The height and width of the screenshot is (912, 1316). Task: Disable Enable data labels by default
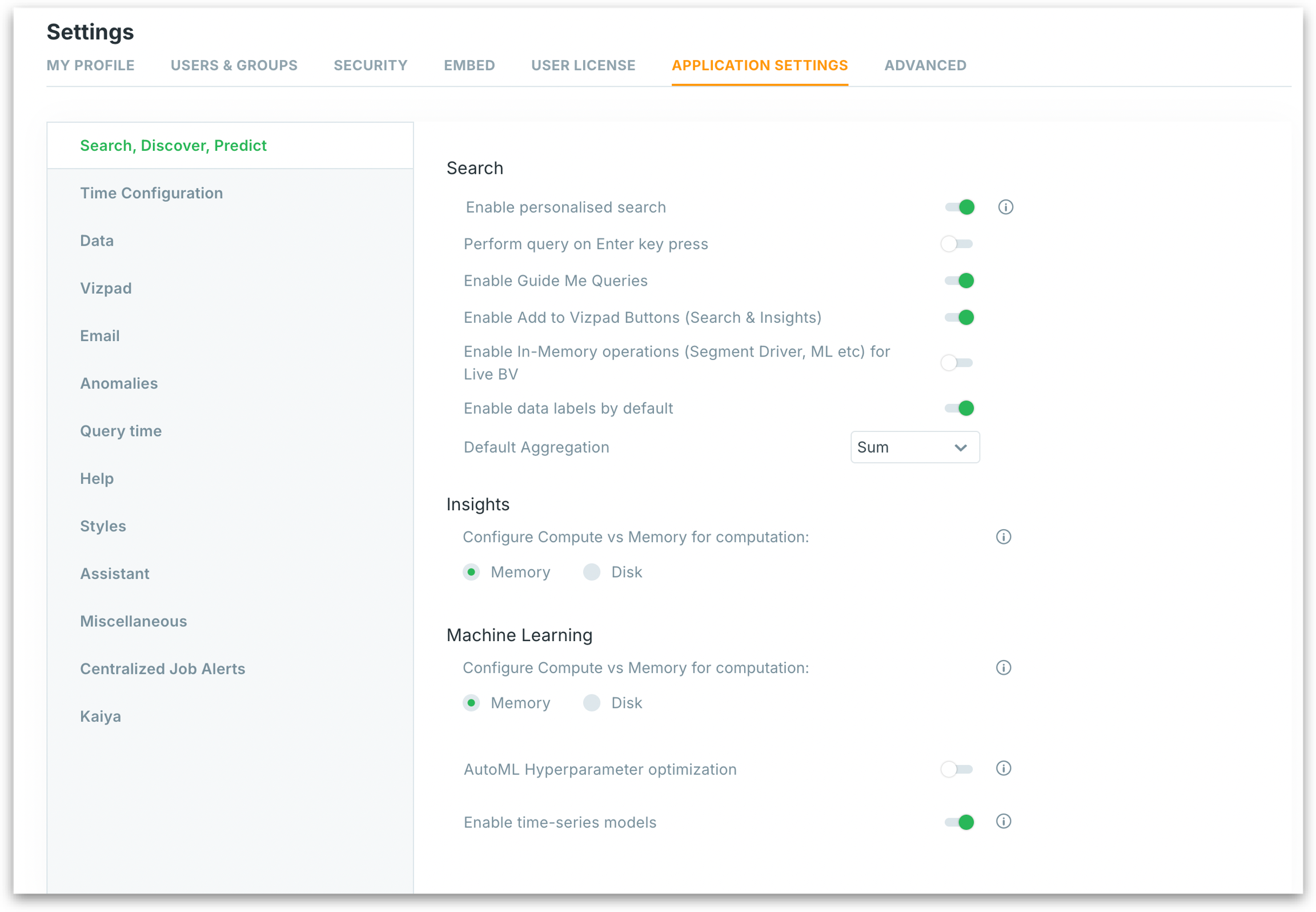click(959, 408)
